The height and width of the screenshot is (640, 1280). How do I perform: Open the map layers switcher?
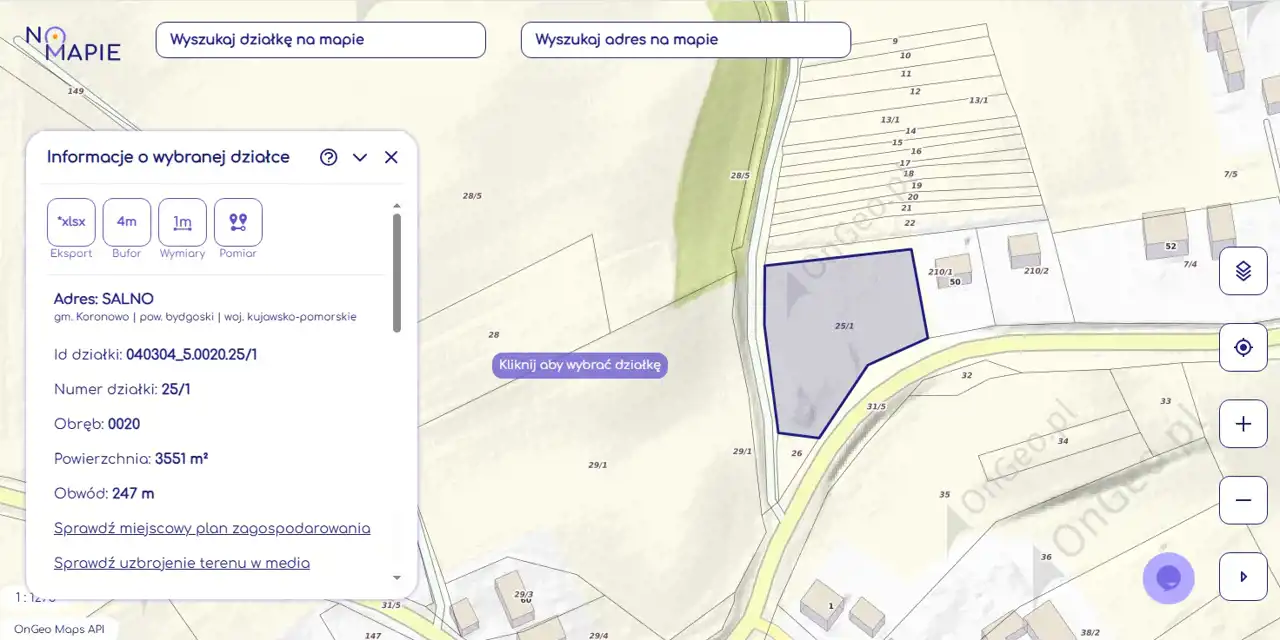tap(1243, 270)
